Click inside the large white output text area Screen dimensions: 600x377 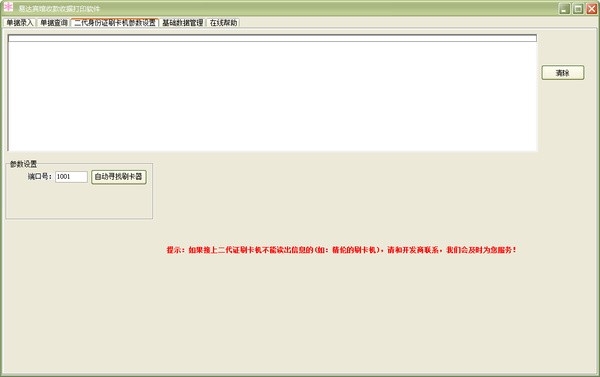[272, 96]
